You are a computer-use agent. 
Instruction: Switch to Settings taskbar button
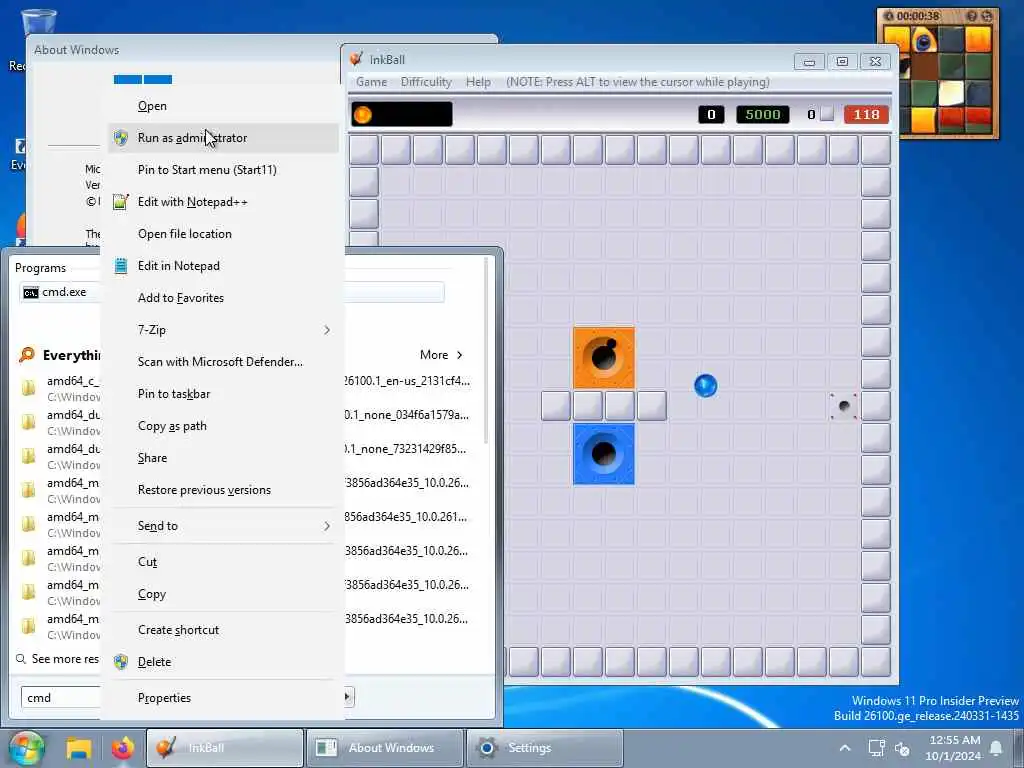tap(545, 748)
